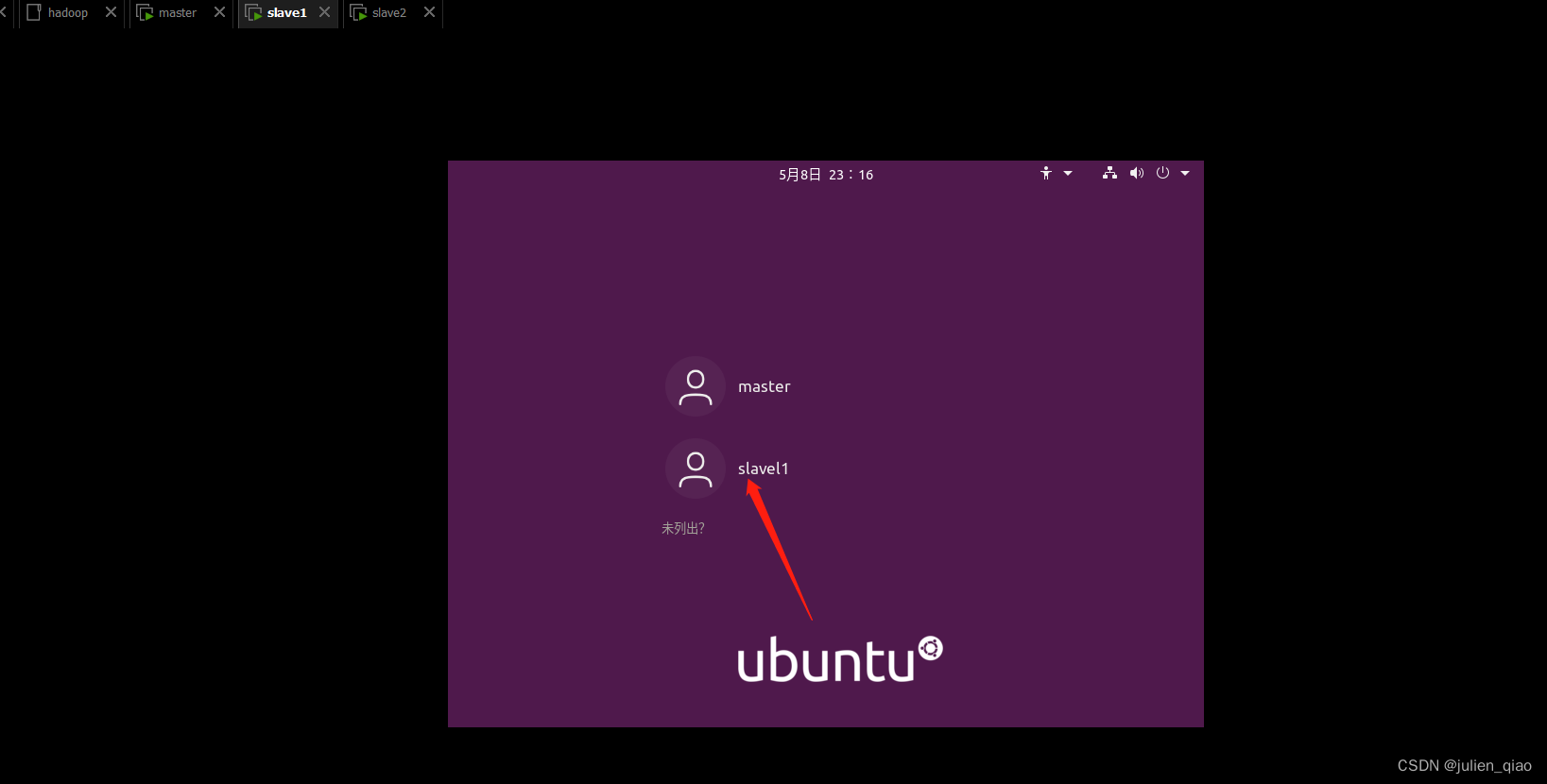Expand the accessibility dropdown arrow
Screen dimensions: 1547x784
[1068, 173]
